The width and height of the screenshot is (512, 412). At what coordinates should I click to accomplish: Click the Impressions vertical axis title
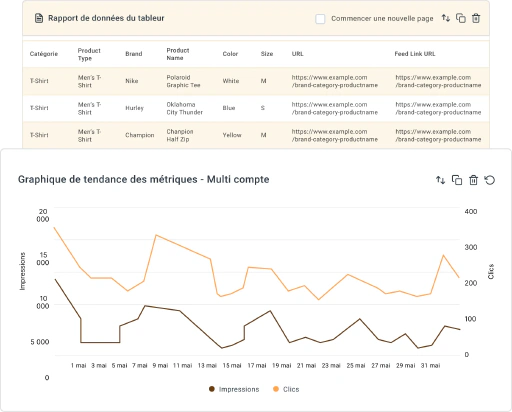click(x=22, y=271)
